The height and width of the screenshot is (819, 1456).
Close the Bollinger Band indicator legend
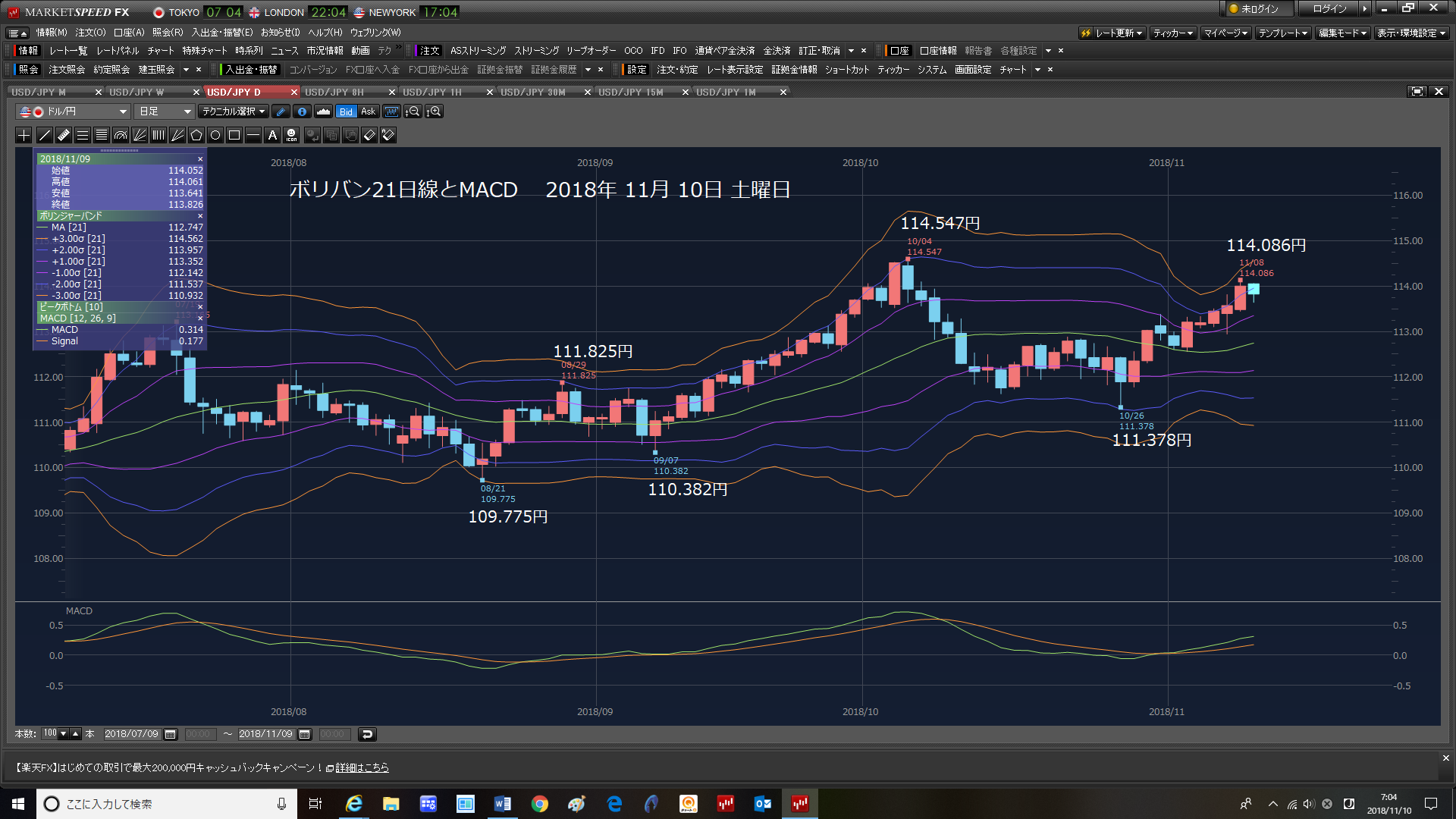[x=200, y=216]
